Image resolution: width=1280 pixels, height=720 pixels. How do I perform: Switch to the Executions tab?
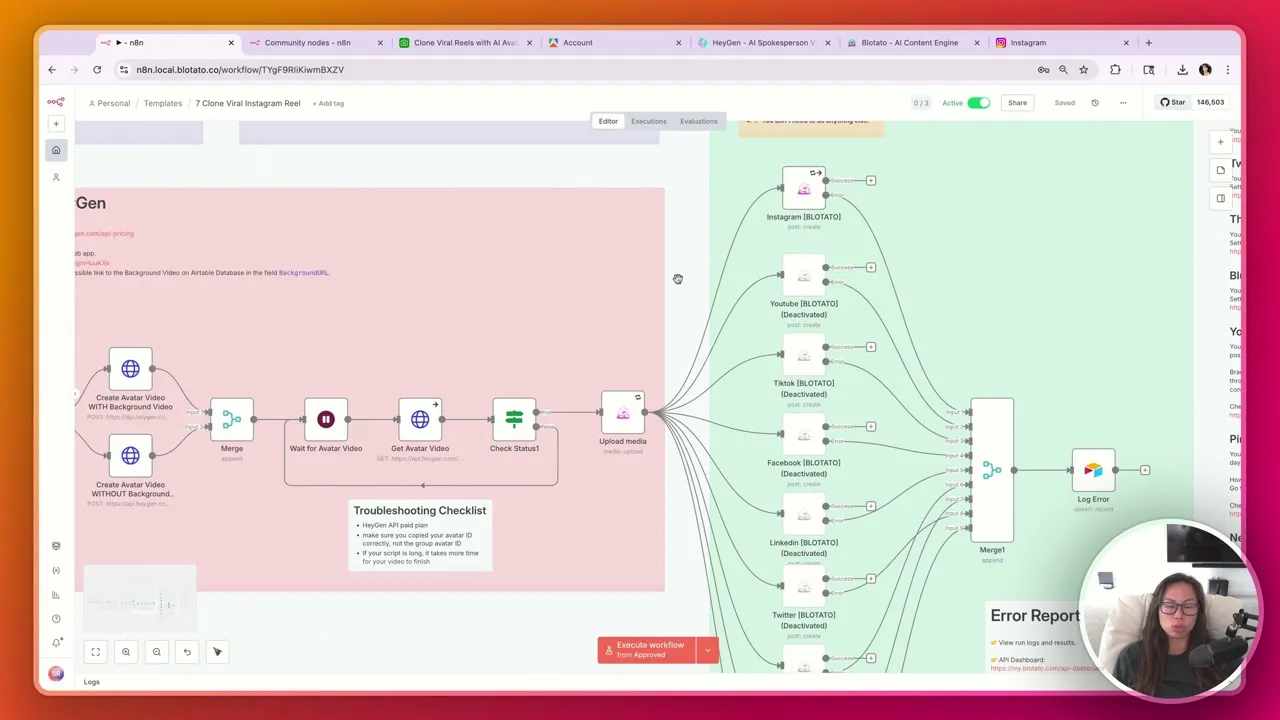click(x=649, y=121)
